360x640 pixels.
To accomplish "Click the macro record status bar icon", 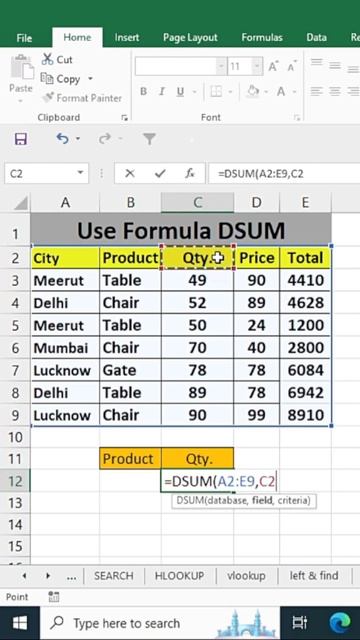I will pos(53,597).
